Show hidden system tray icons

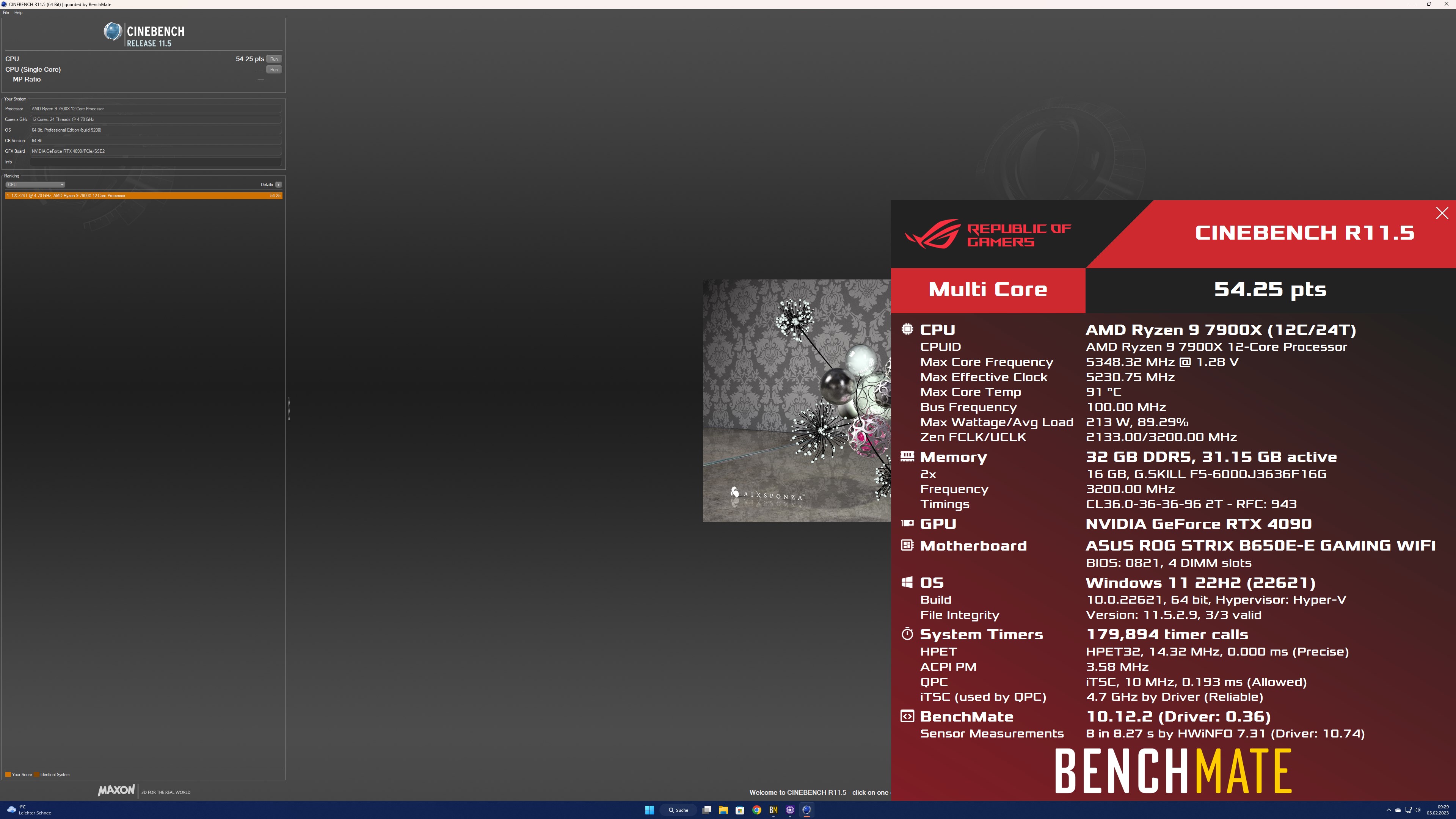coord(1389,810)
